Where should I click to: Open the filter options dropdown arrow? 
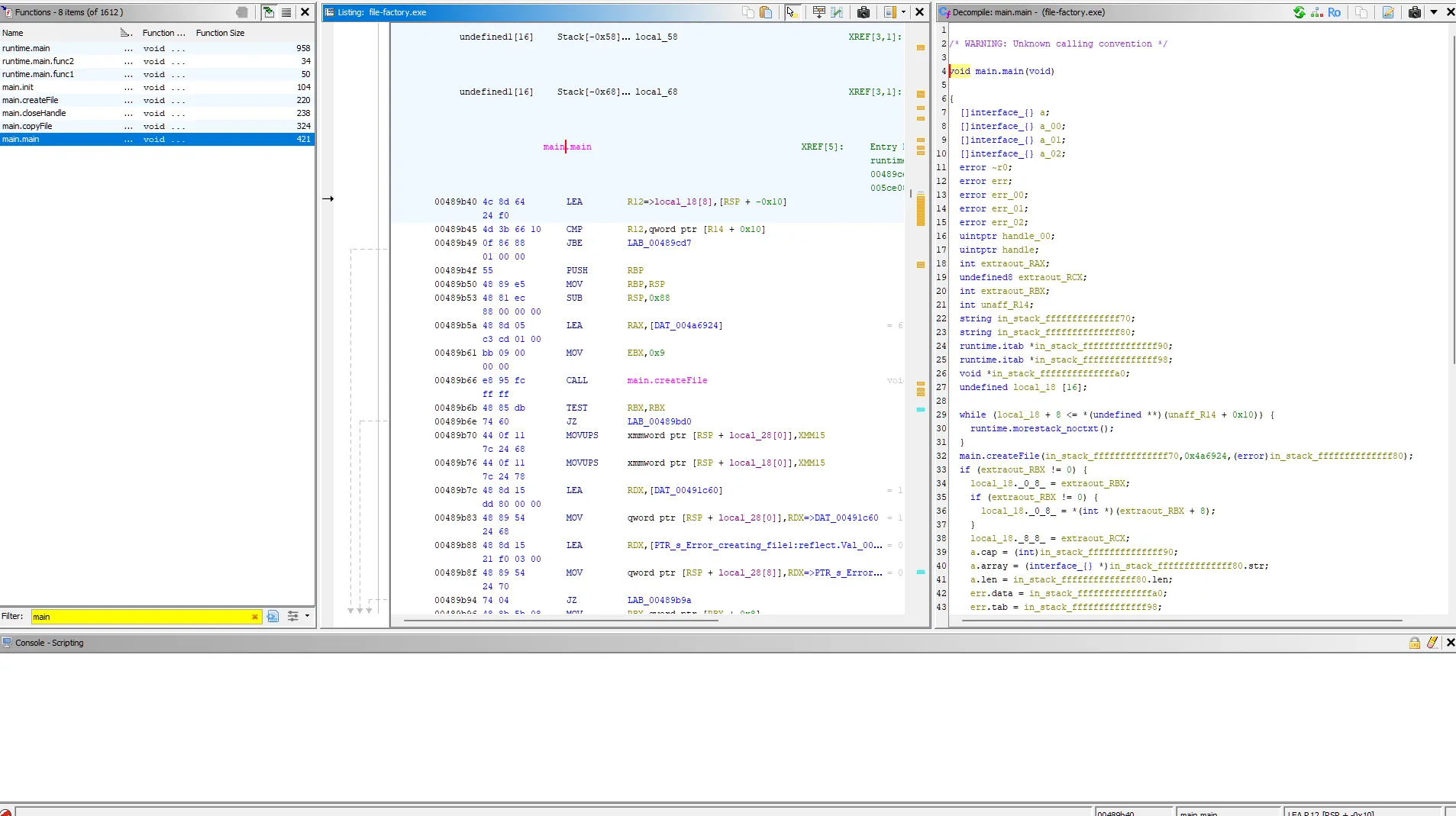point(308,616)
